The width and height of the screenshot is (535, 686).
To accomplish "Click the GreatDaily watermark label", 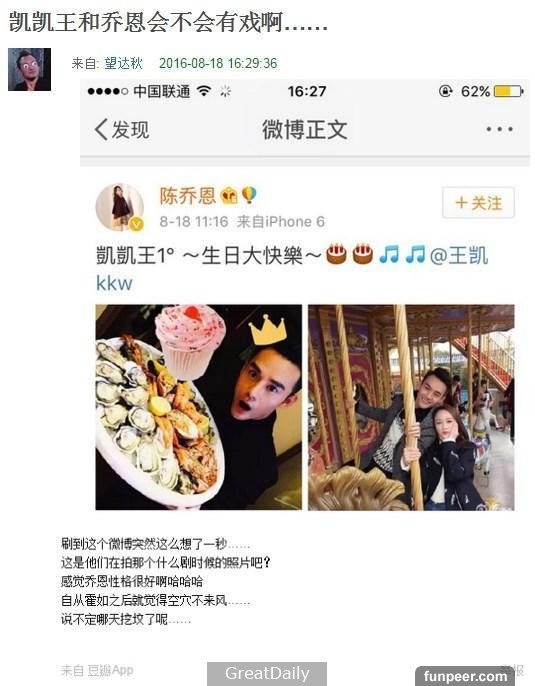I will (x=267, y=673).
